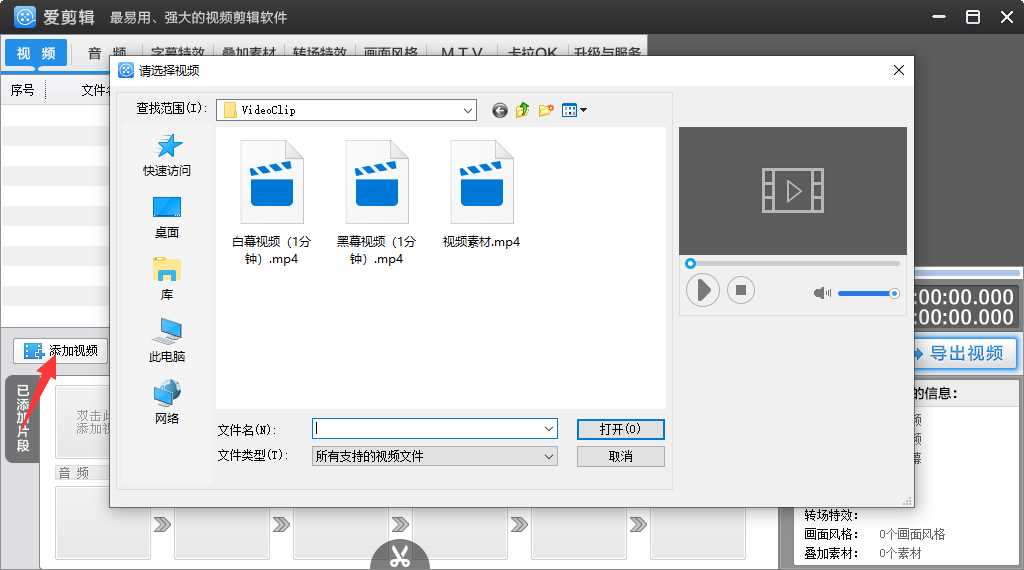
Task: Click the scissors cut icon at bottom
Action: coord(400,556)
